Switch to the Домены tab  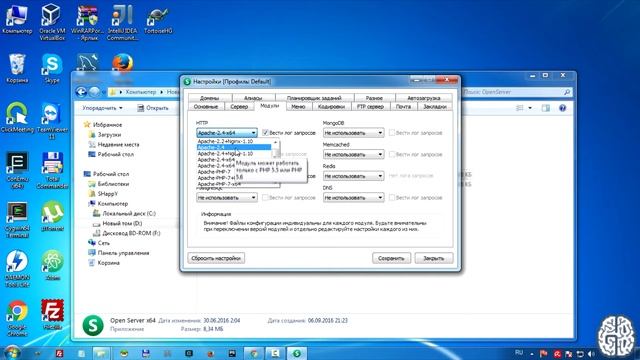coord(210,98)
